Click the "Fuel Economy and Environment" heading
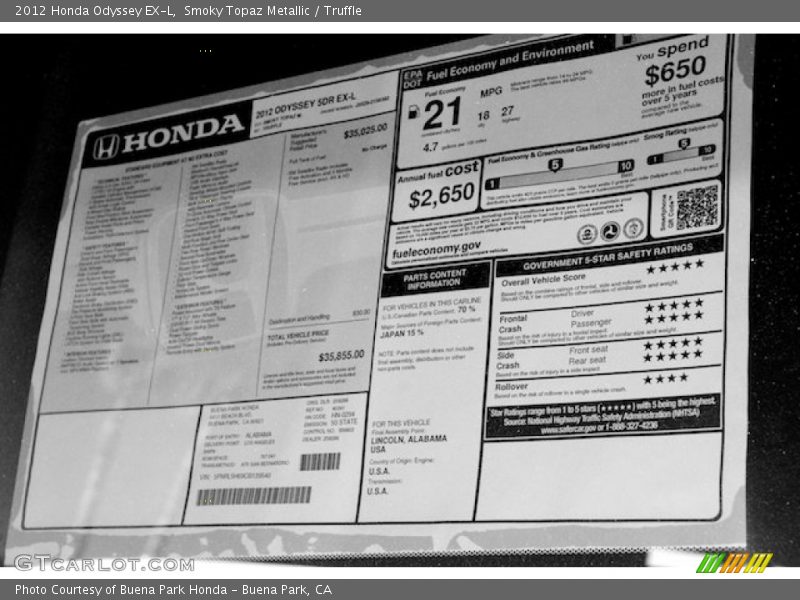Viewport: 800px width, 600px height. pos(510,61)
